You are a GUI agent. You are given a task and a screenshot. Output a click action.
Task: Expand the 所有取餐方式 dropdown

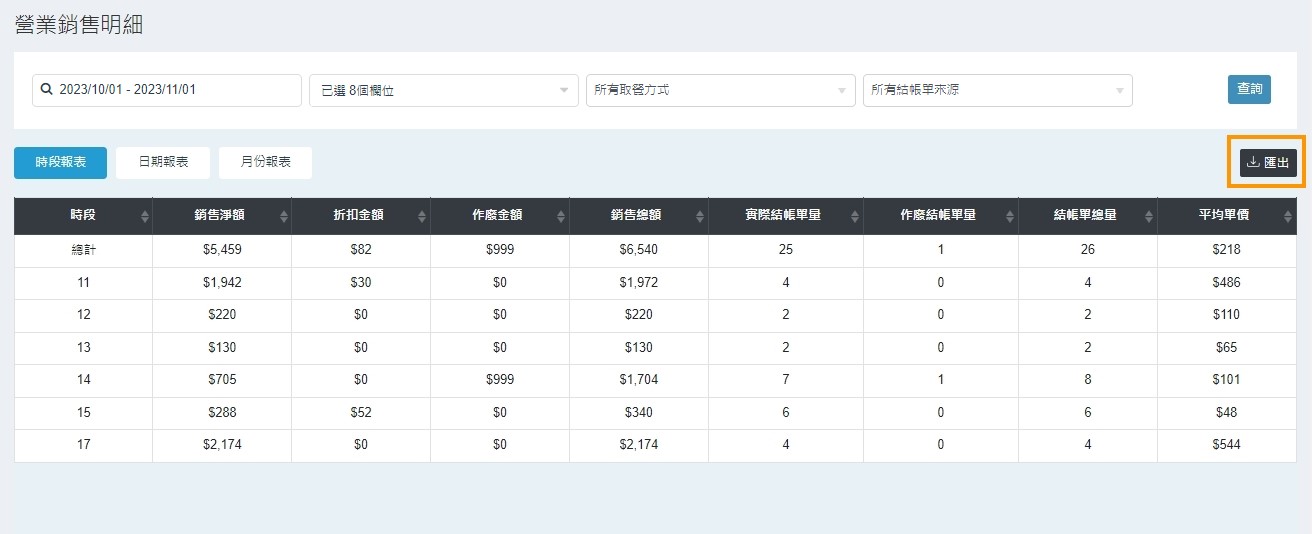(720, 90)
